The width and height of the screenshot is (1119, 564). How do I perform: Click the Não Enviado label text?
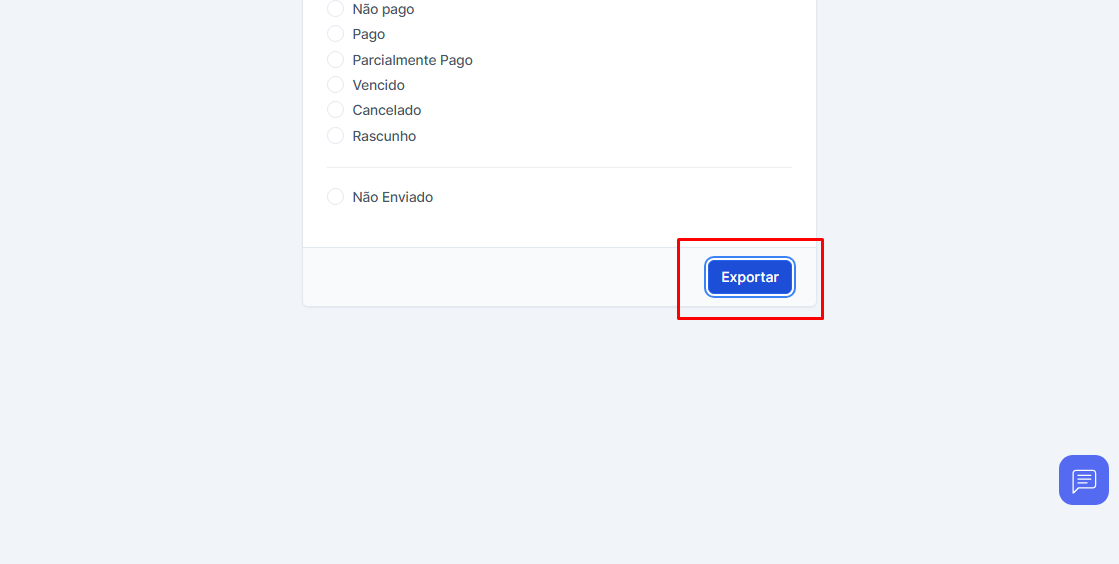[x=392, y=197]
